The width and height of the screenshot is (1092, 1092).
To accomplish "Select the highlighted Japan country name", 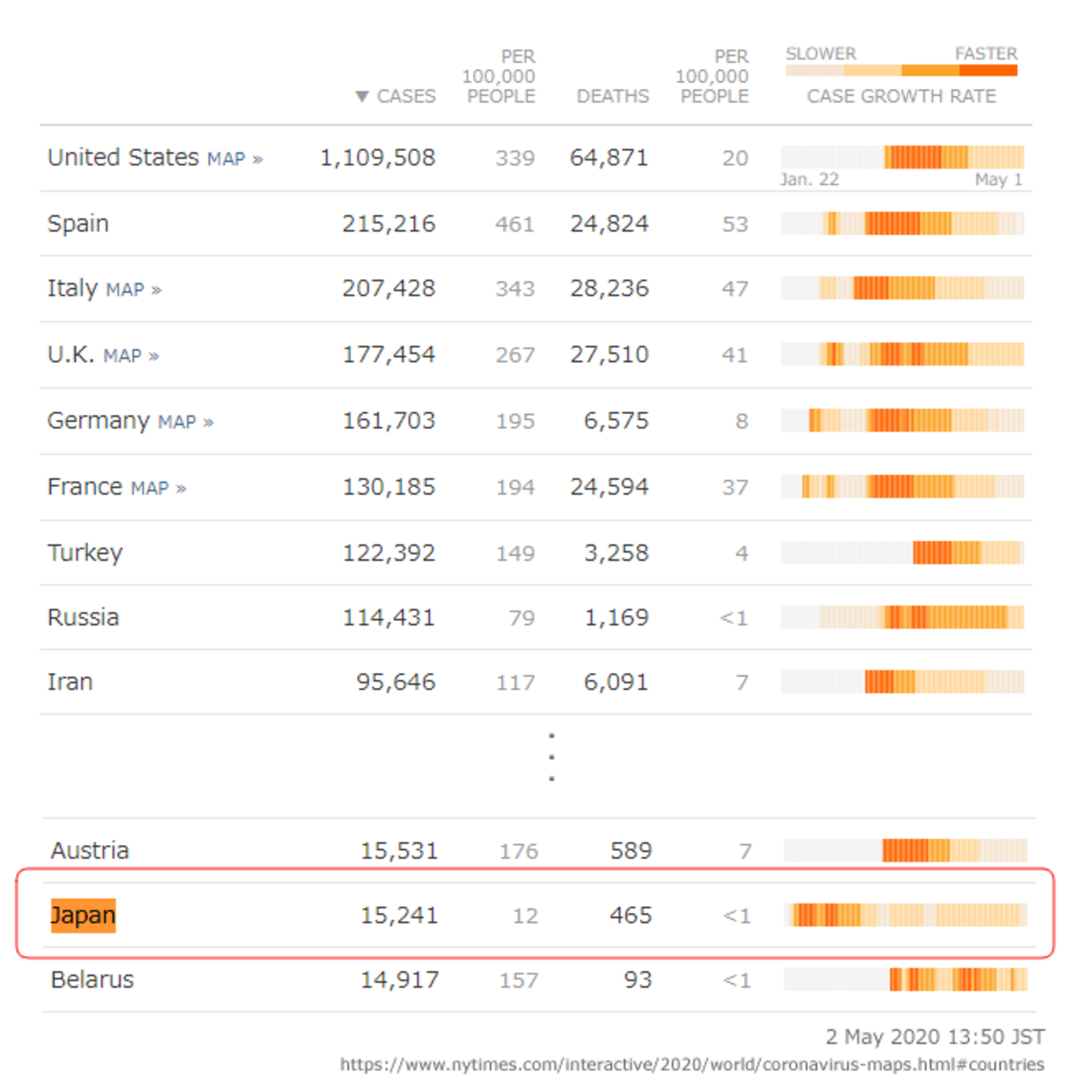I will [x=83, y=915].
